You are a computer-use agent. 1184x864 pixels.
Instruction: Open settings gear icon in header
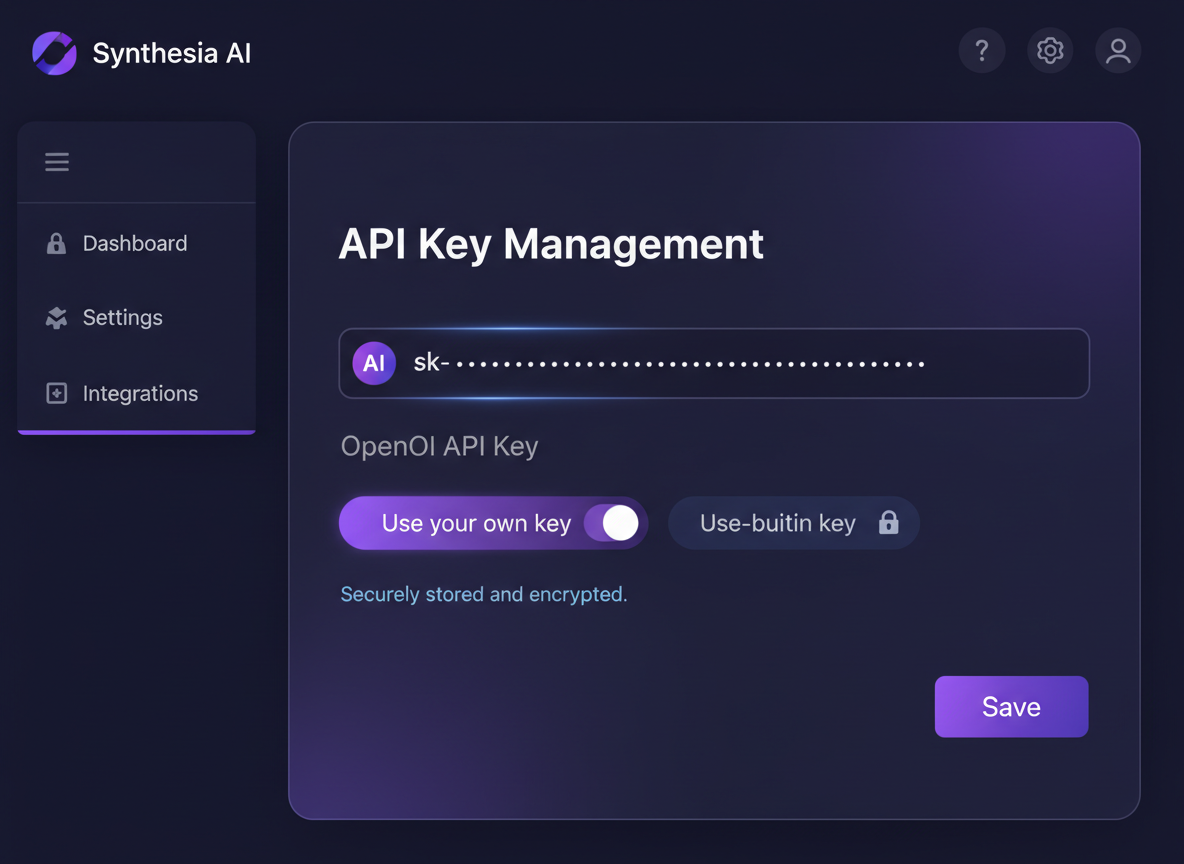[x=1050, y=51]
